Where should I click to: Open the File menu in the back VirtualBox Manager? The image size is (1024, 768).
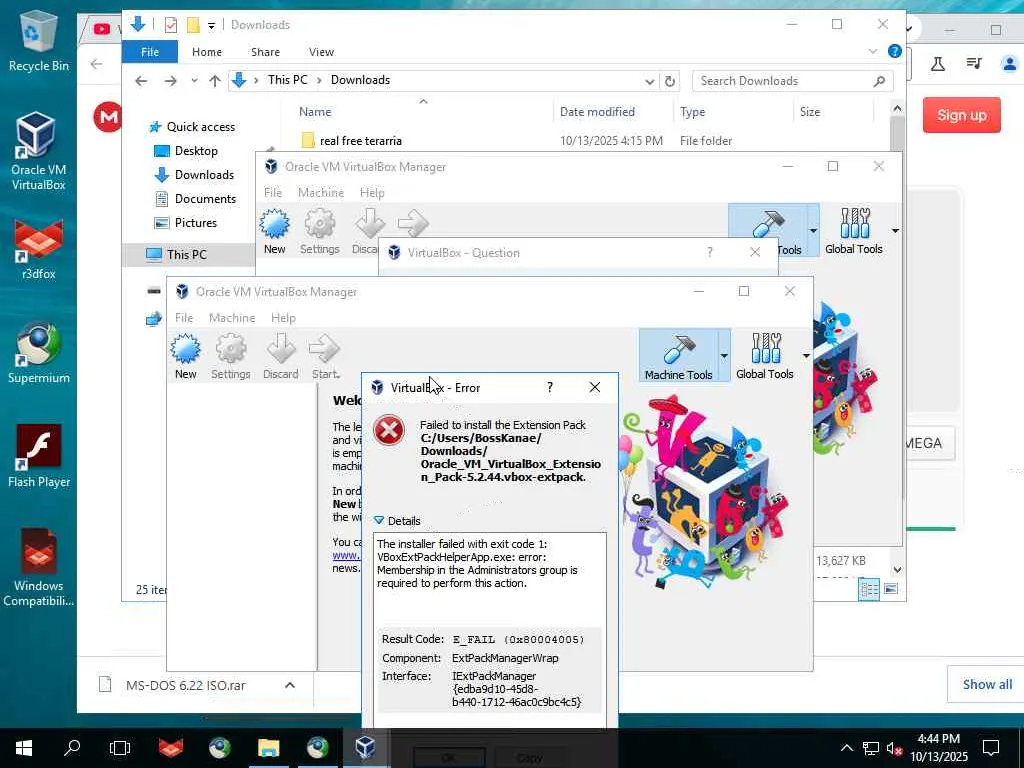(x=272, y=193)
